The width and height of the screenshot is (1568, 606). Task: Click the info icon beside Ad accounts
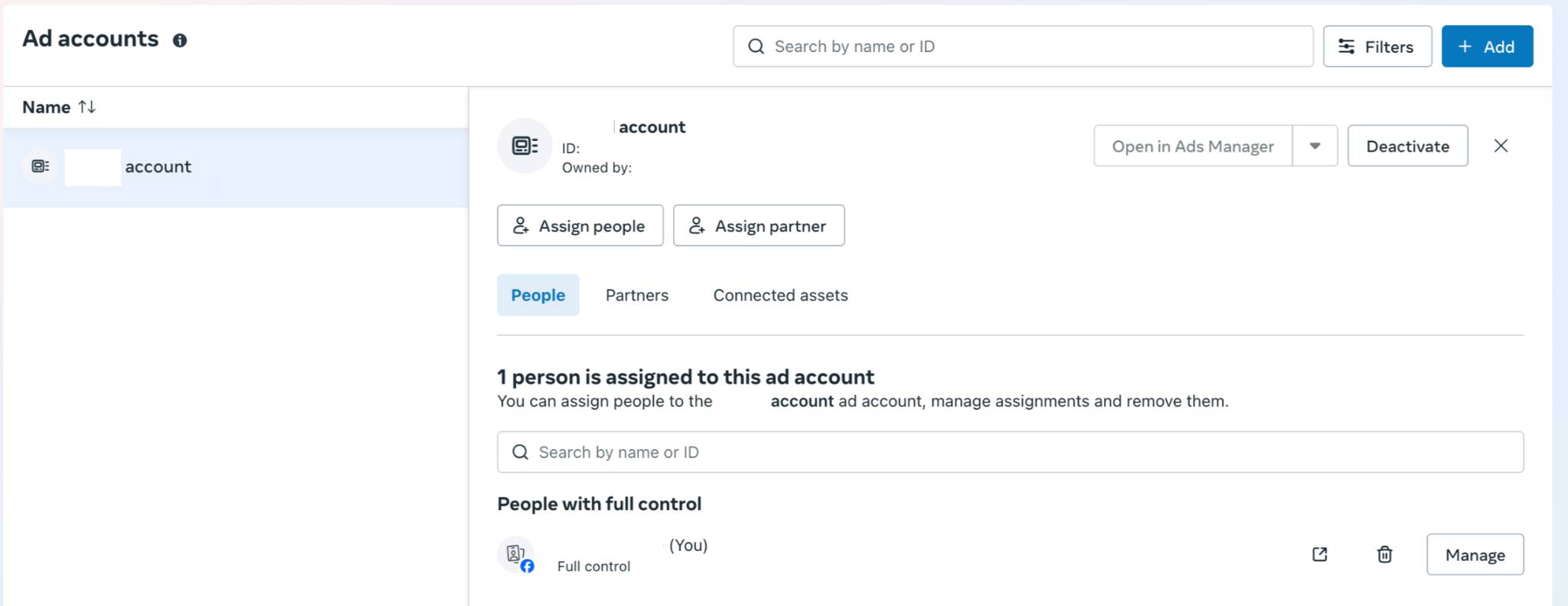[180, 41]
